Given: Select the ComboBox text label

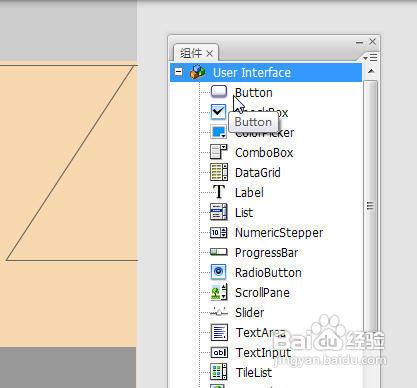Looking at the screenshot, I should coord(264,152).
